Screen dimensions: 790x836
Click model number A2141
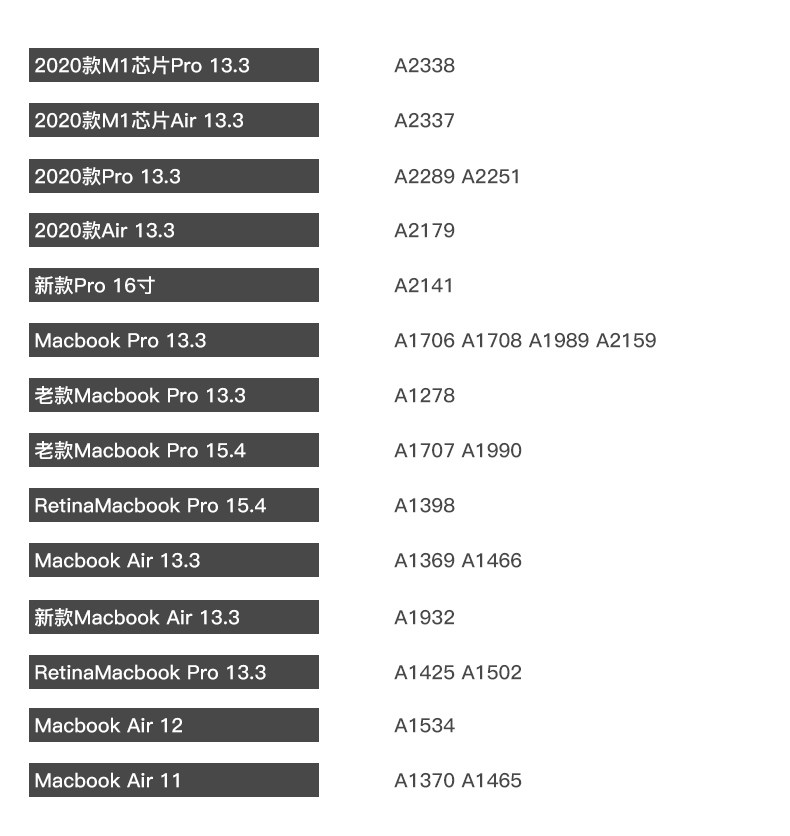(x=424, y=286)
